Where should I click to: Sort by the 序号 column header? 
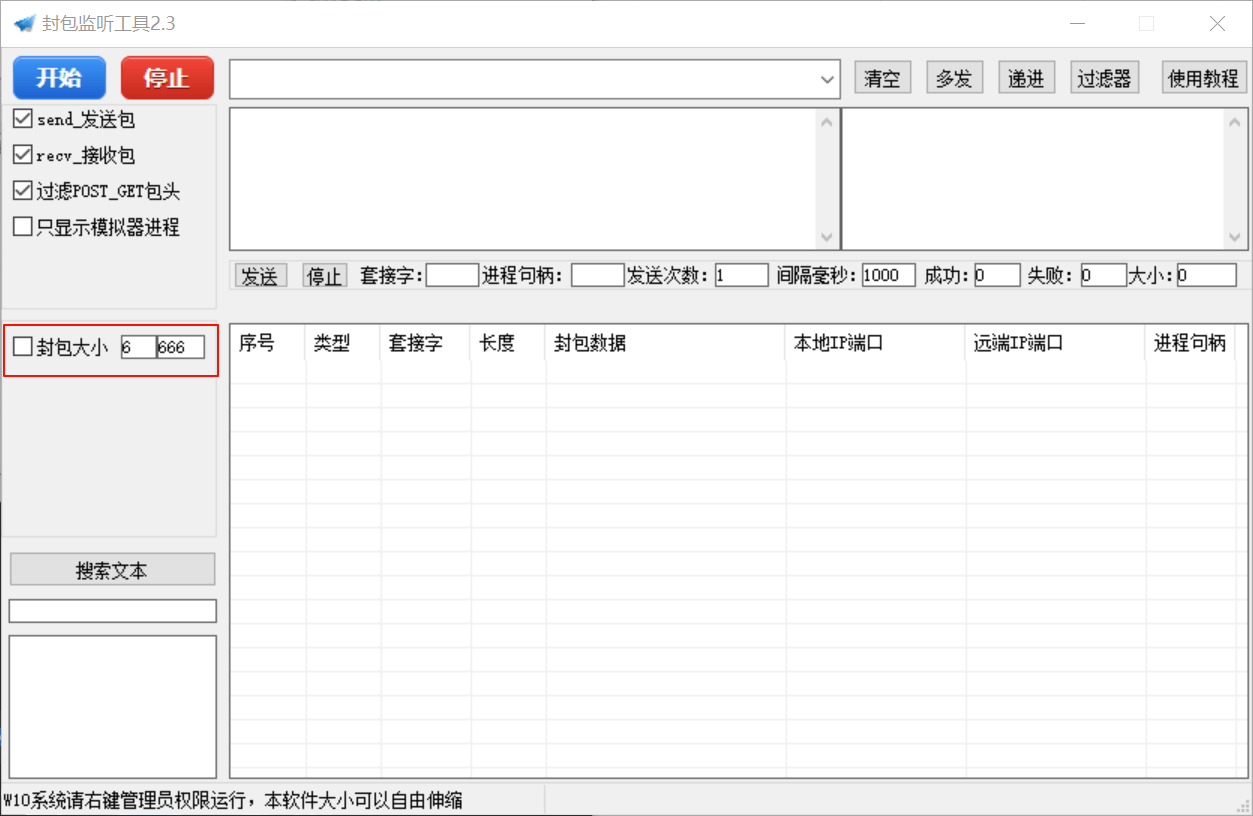pyautogui.click(x=268, y=343)
